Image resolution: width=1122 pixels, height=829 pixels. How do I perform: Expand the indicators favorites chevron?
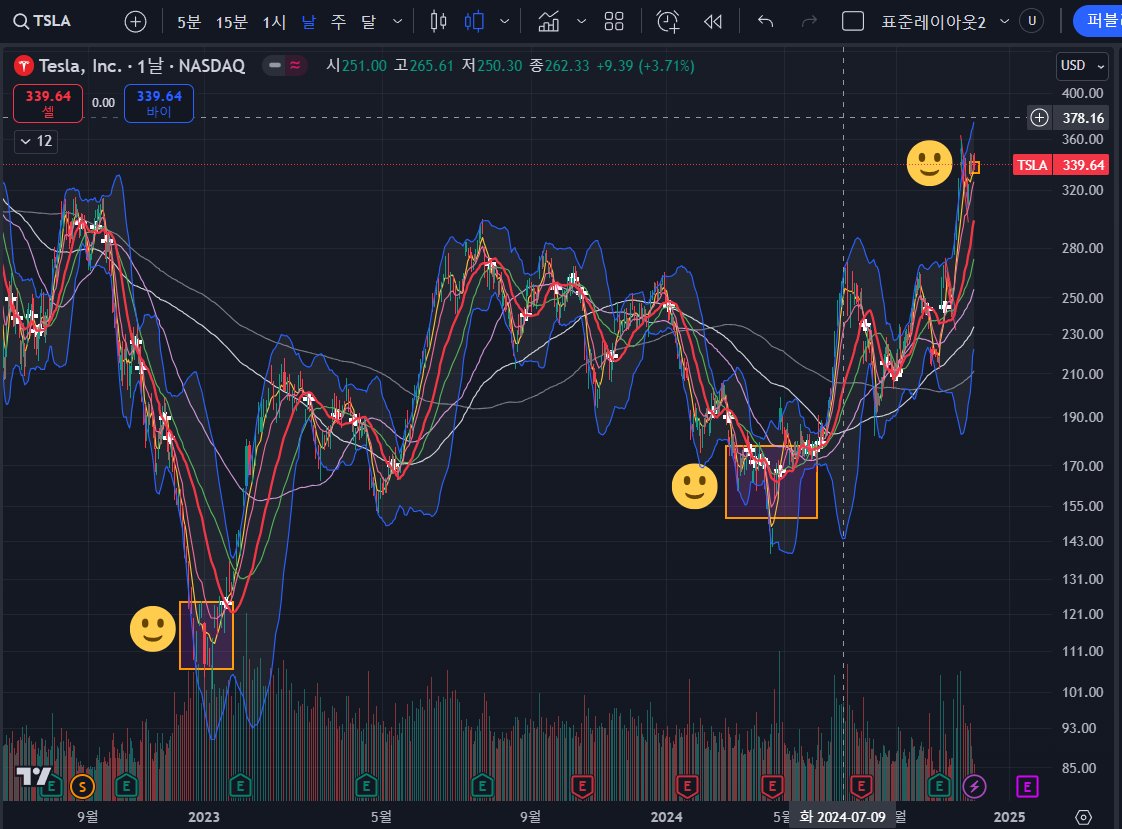(x=582, y=22)
